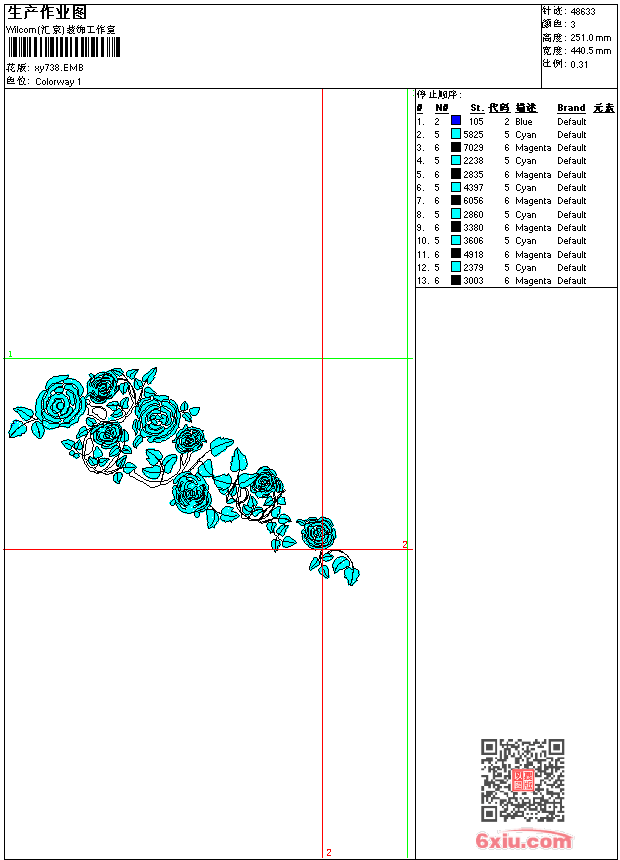This screenshot has width=620, height=860.
Task: Select the cyan swatch beside stitch count 2860
Action: coord(456,214)
